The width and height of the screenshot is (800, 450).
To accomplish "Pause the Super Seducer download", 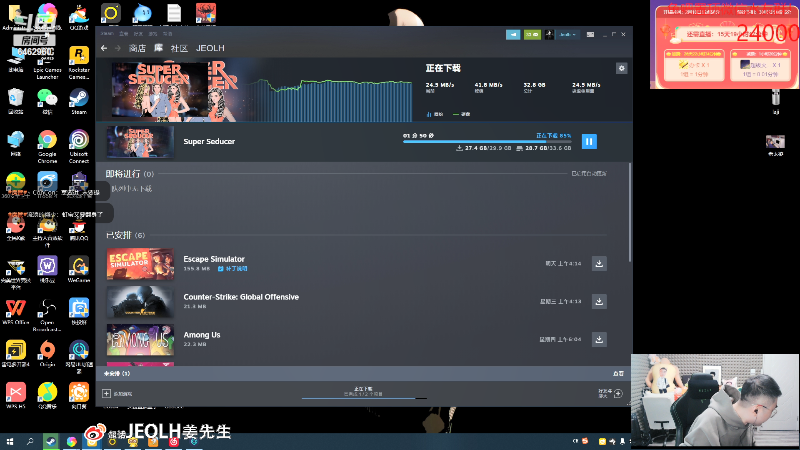I will point(589,141).
